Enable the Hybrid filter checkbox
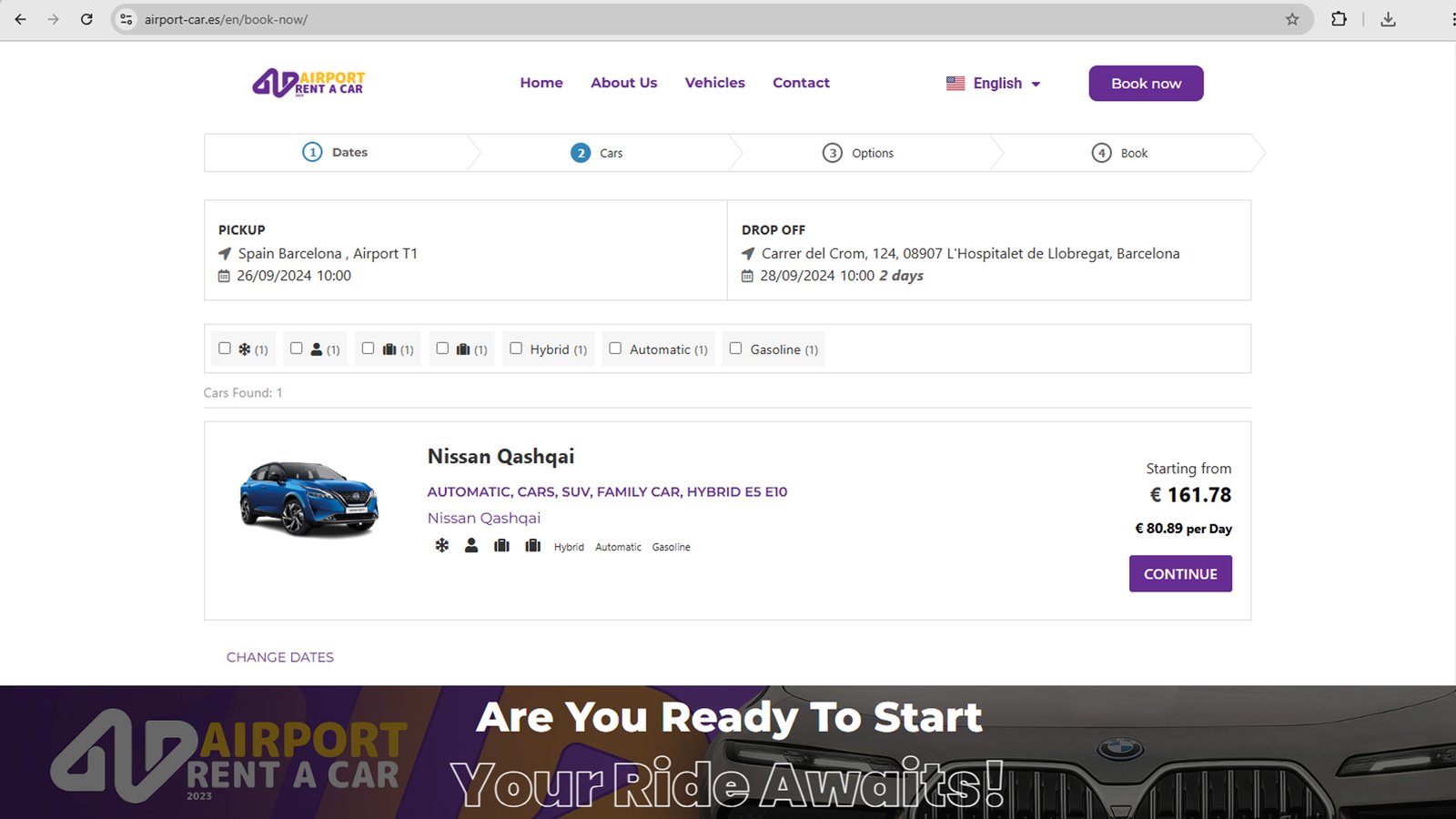This screenshot has width=1456, height=819. coord(516,349)
